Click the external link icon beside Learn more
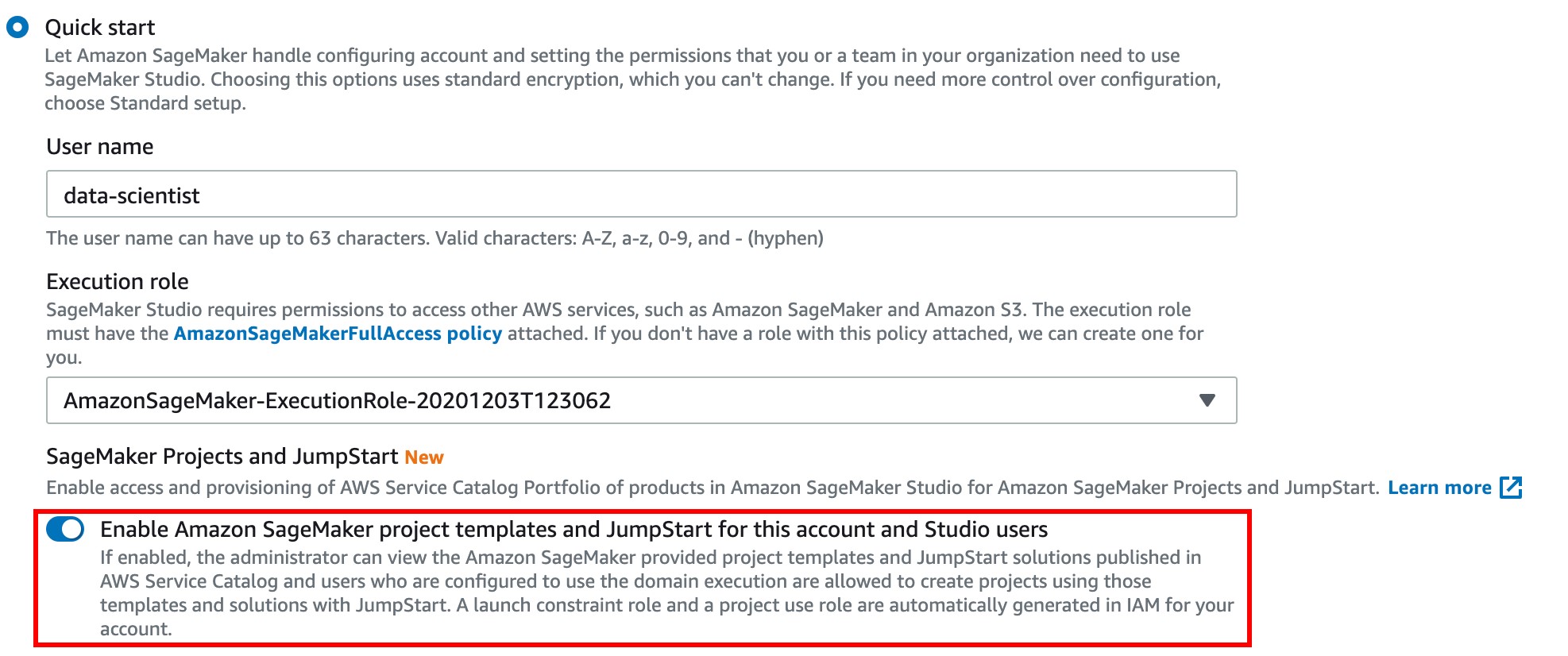 (1511, 488)
